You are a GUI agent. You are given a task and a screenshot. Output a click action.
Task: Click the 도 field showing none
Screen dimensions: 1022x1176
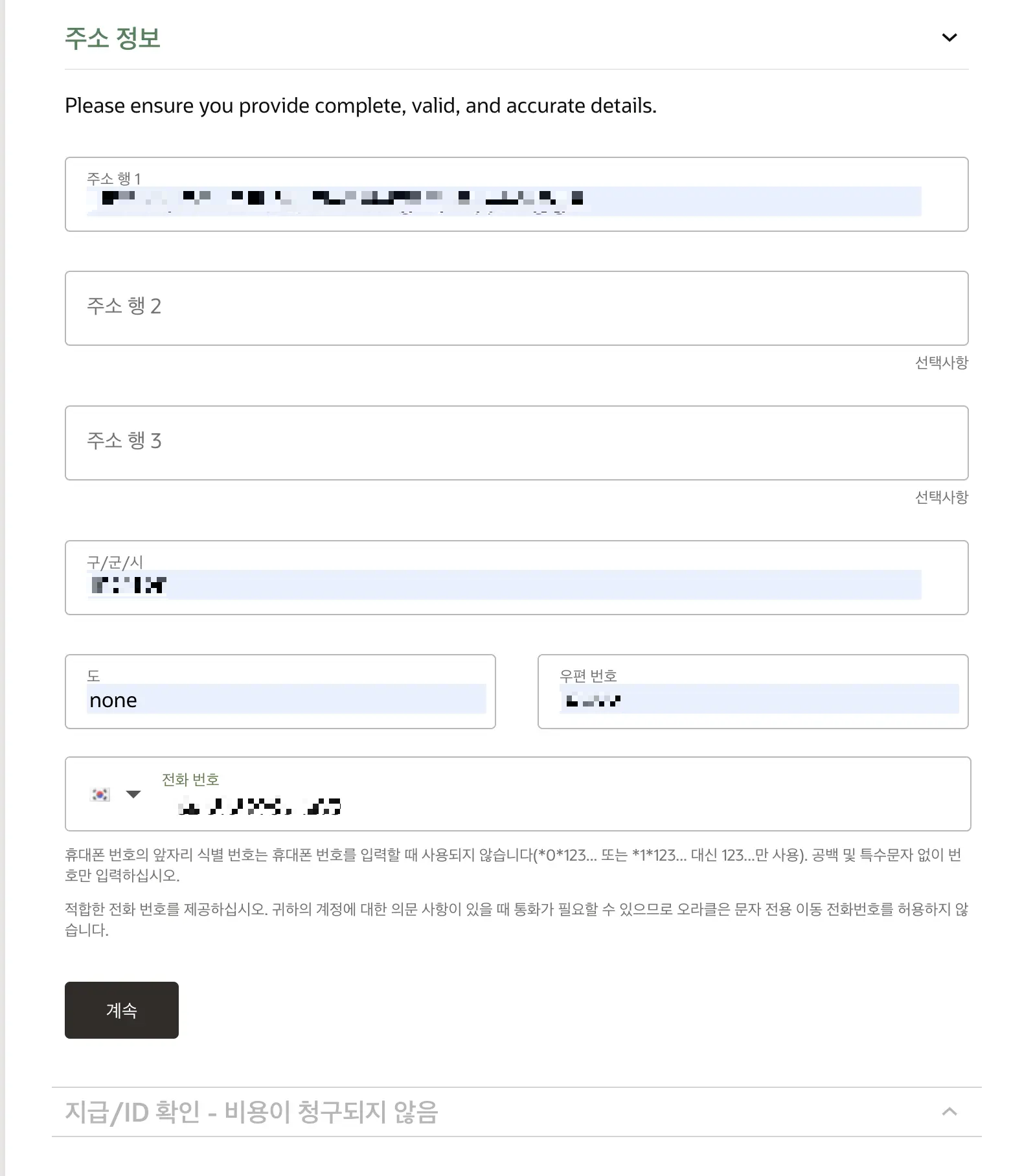pos(280,699)
